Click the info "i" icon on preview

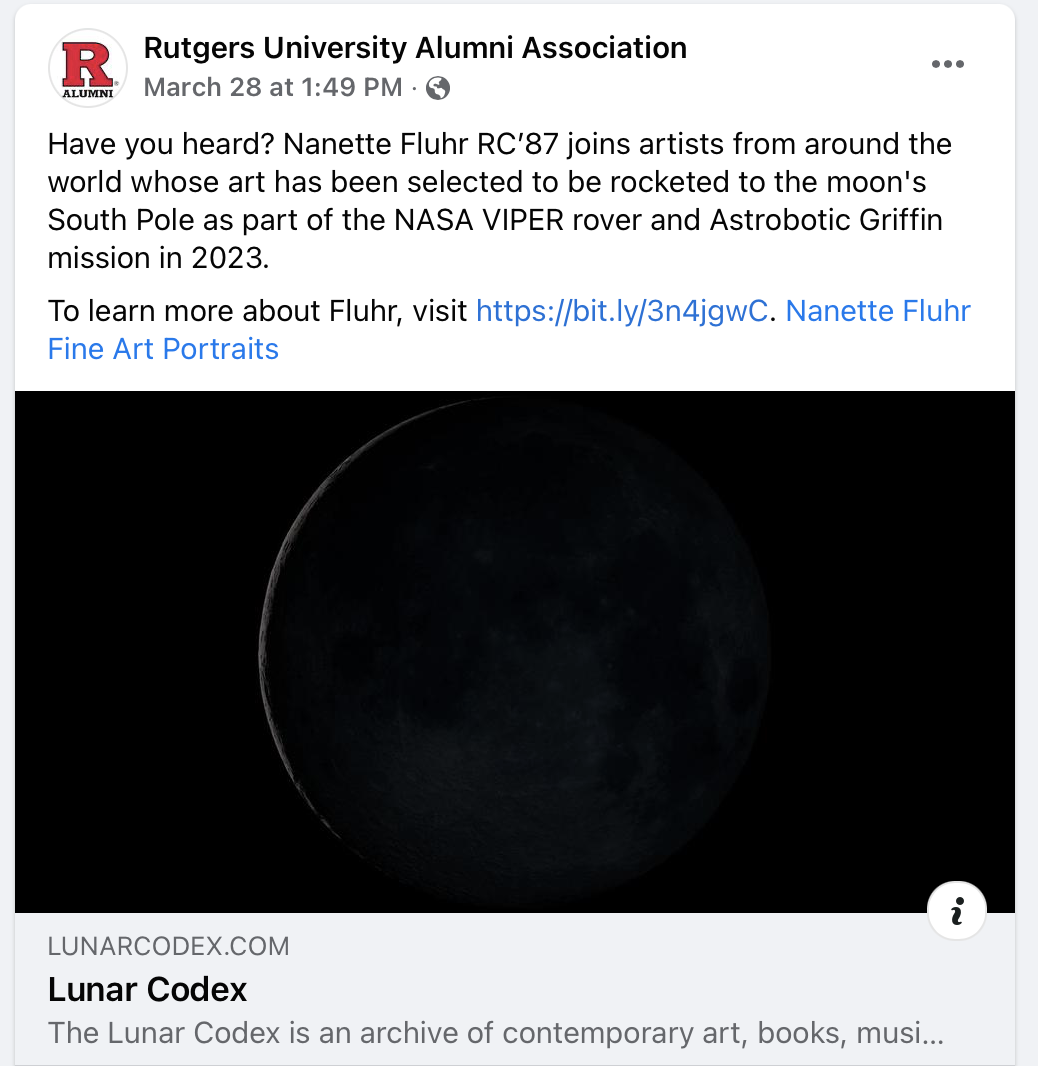coord(957,912)
